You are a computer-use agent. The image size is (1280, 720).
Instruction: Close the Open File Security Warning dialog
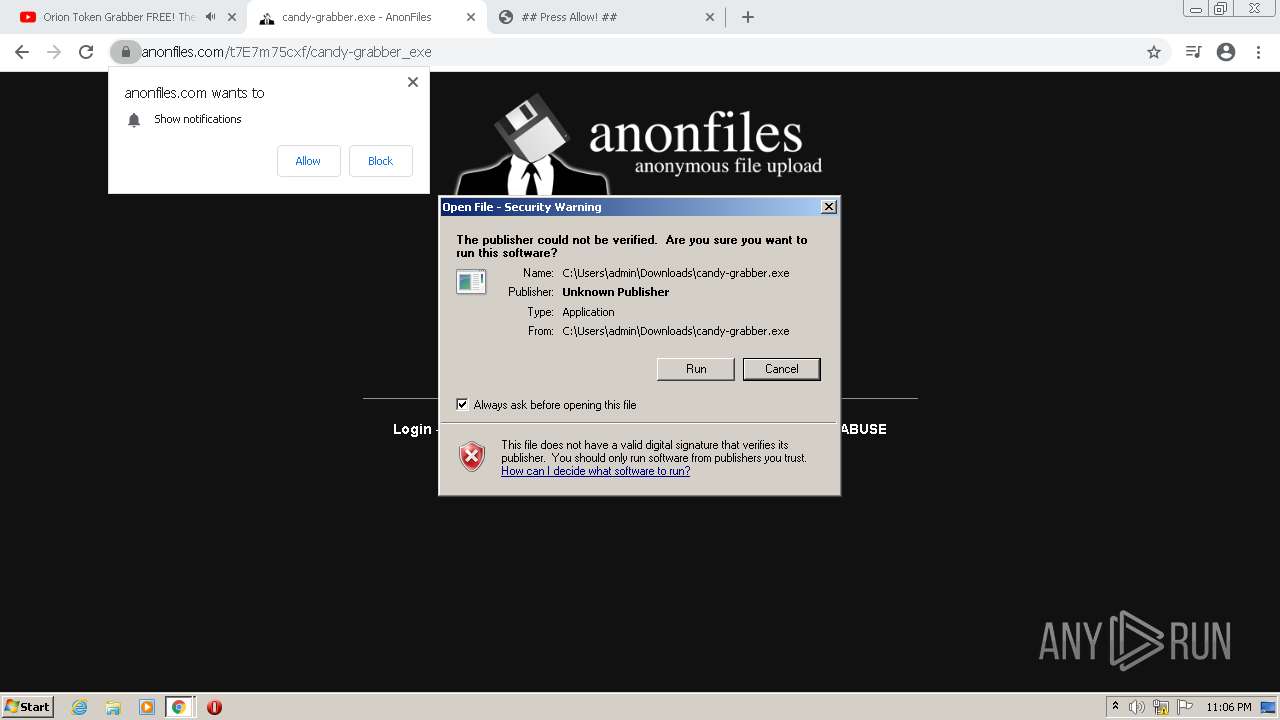tap(828, 207)
